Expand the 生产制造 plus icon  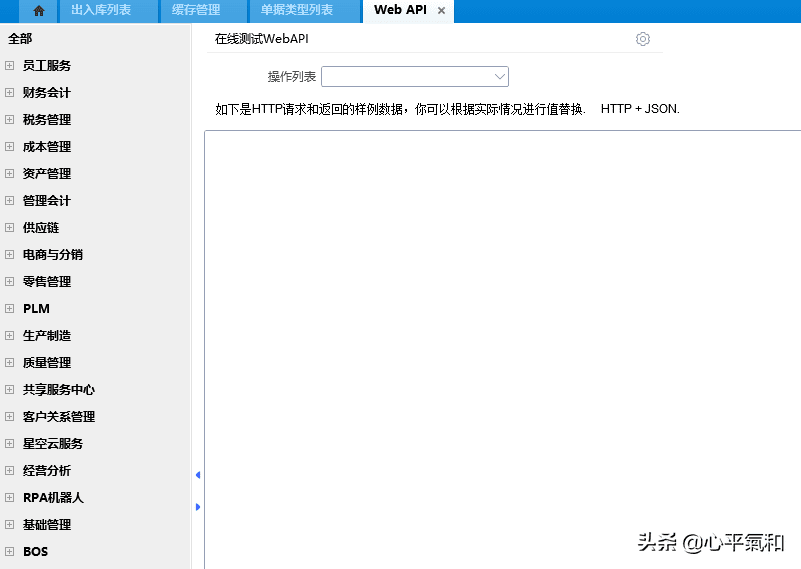[10, 336]
